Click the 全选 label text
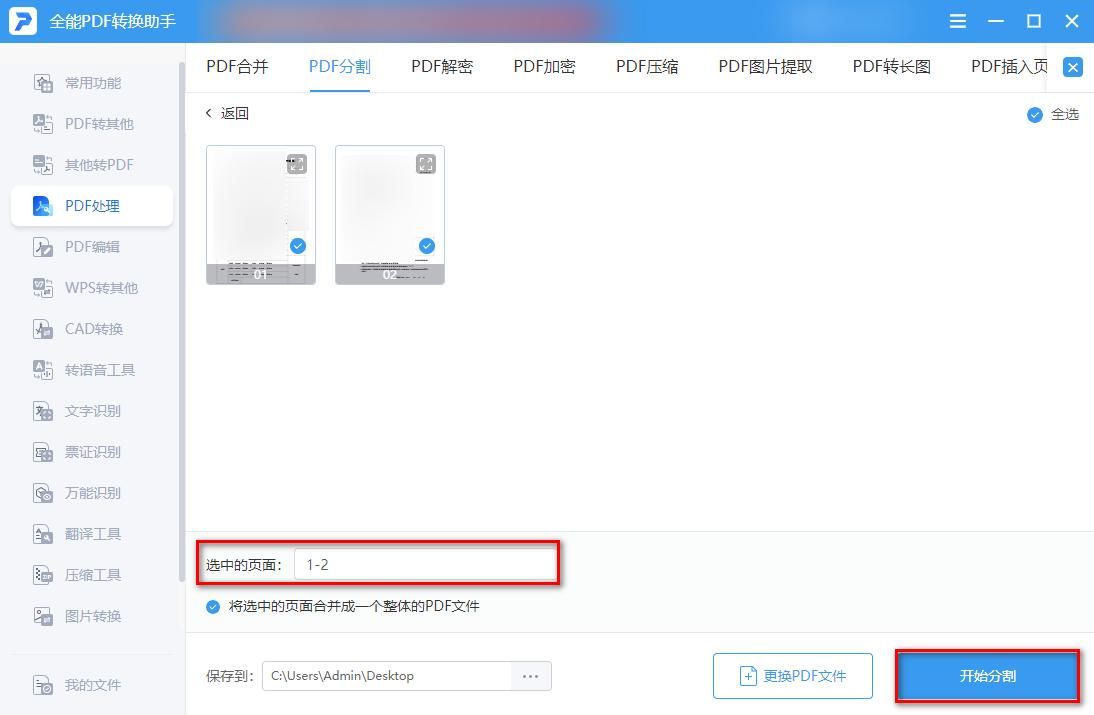 tap(1065, 114)
